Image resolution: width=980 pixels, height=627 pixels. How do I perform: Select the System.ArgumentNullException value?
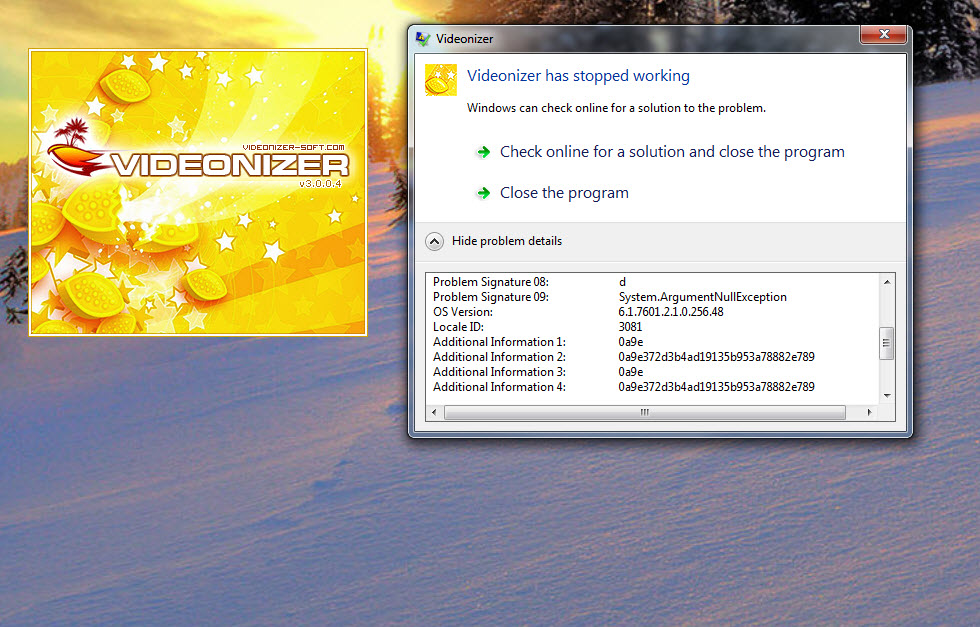point(702,297)
